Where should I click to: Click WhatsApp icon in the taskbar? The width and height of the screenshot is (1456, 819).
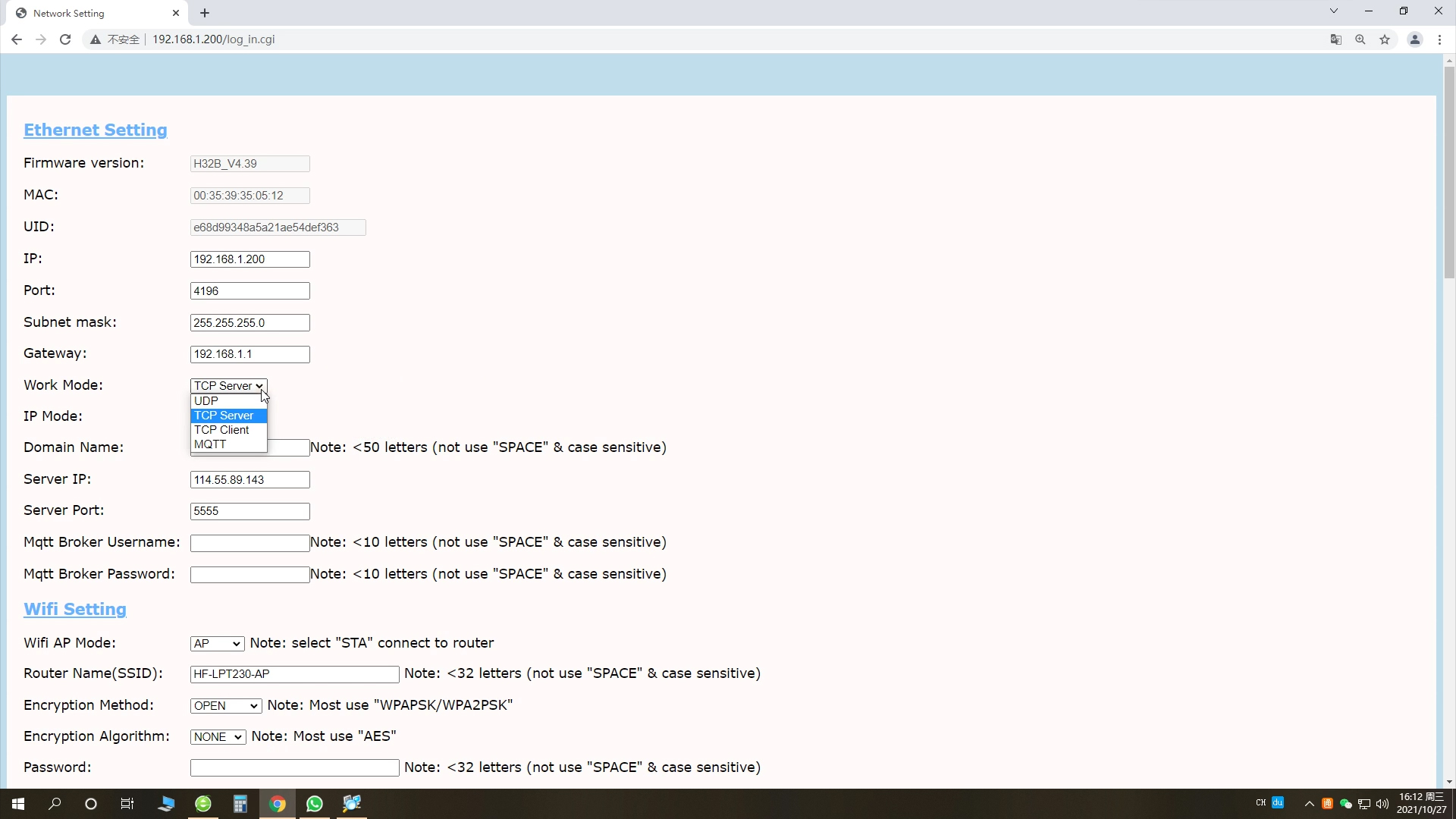tap(315, 804)
